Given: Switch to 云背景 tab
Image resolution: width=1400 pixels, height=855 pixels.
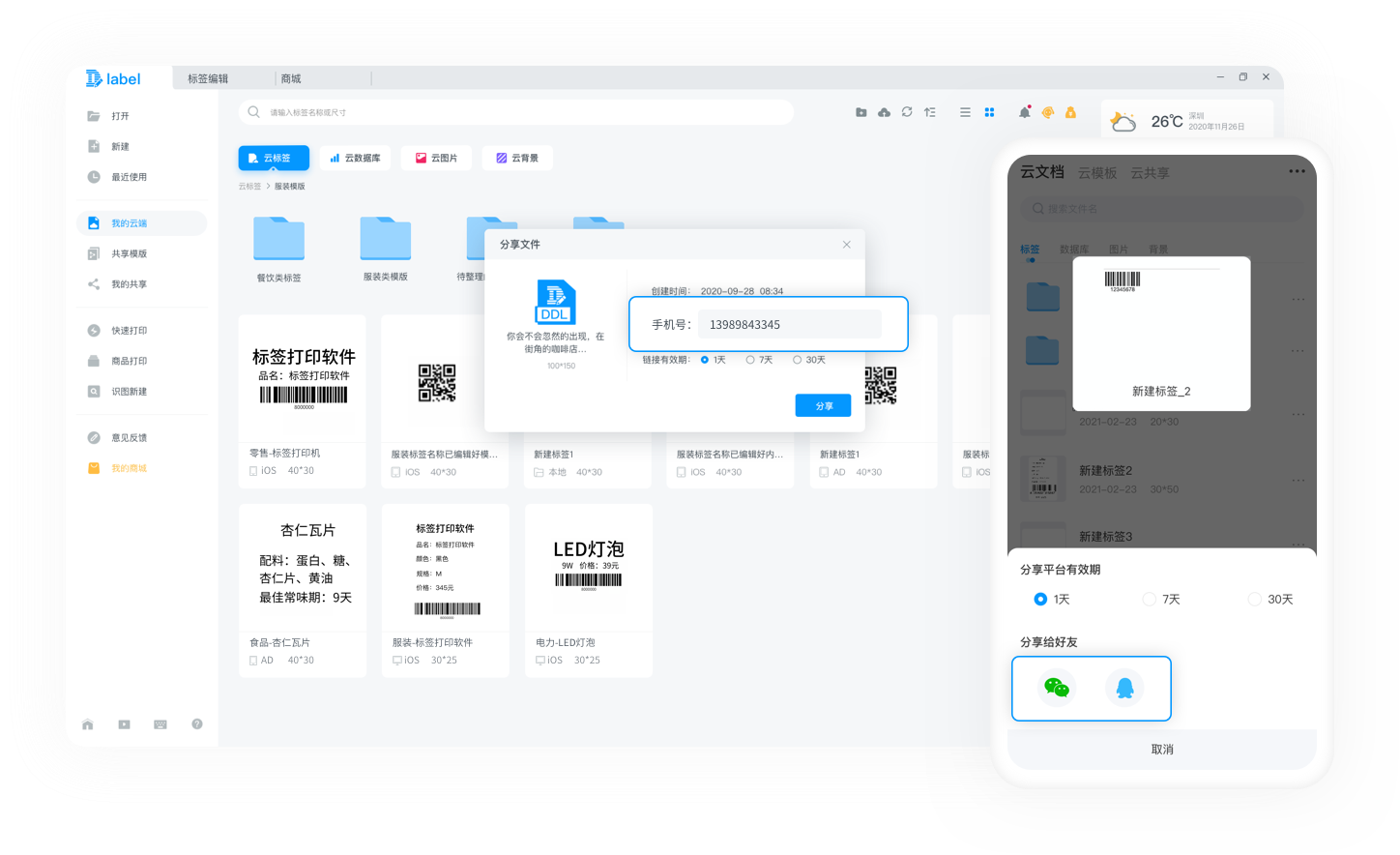Looking at the screenshot, I should (x=517, y=158).
